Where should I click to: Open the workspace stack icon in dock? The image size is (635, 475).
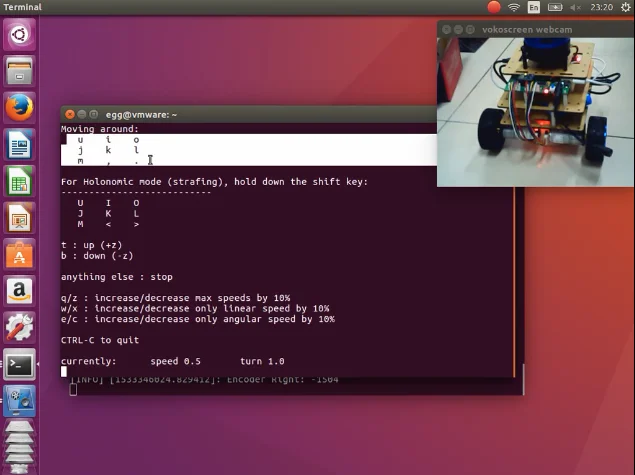[19, 447]
